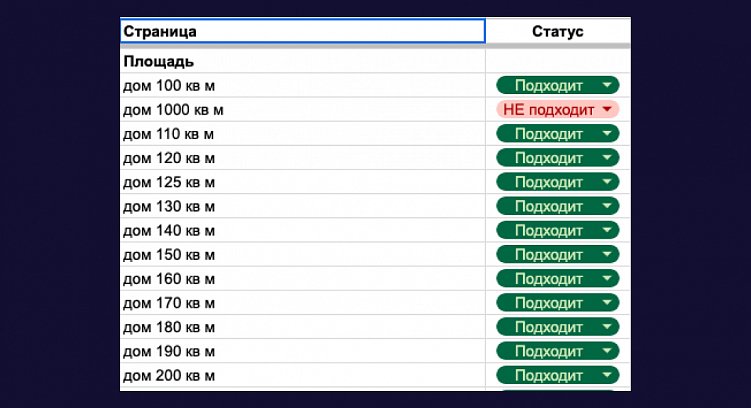The image size is (751, 408).
Task: Open the status dropdown for дом 150 кв м
Action: coord(558,255)
